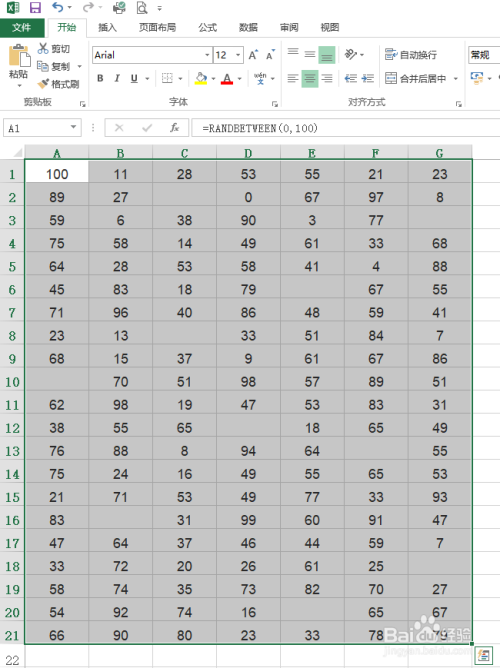Click the 粘贴 paste dropdown arrow
500x668 pixels.
tap(19, 86)
